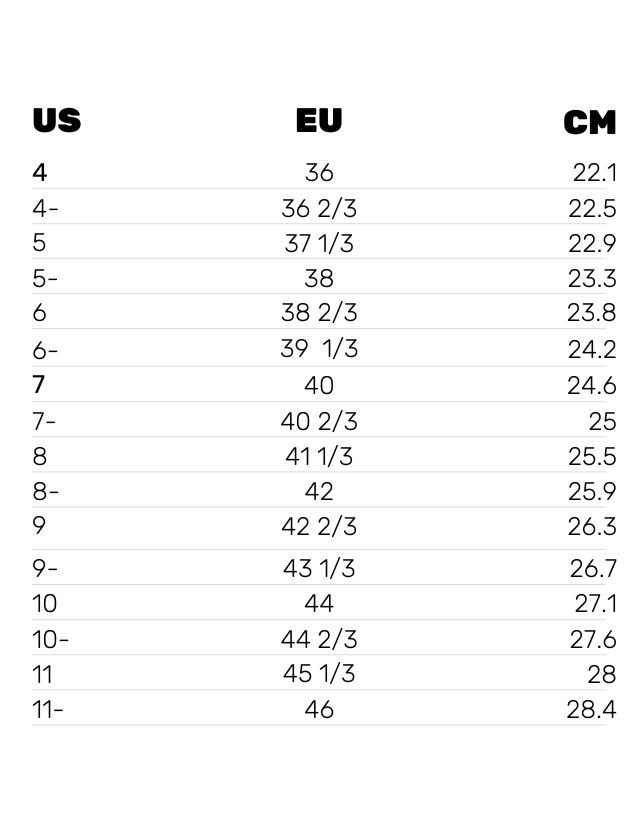Click the 27.6 cm value
Viewport: 641px width, 824px height.
(593, 640)
